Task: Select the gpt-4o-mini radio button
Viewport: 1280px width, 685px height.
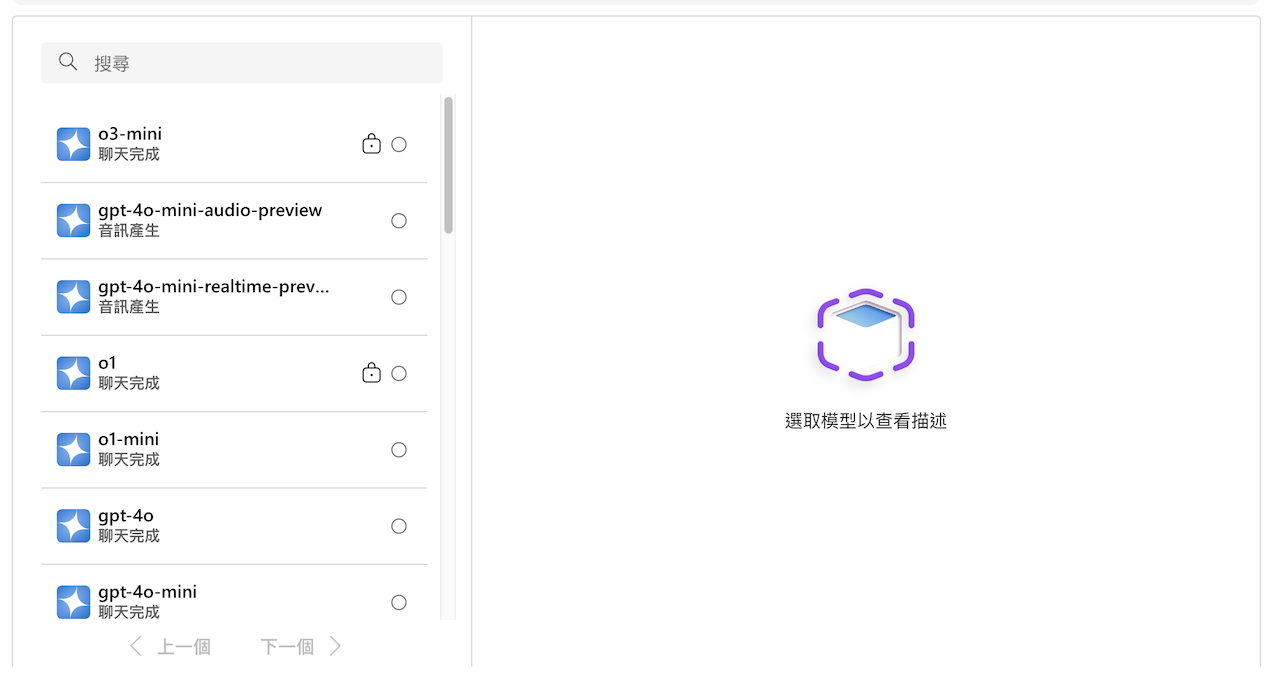Action: (x=399, y=602)
